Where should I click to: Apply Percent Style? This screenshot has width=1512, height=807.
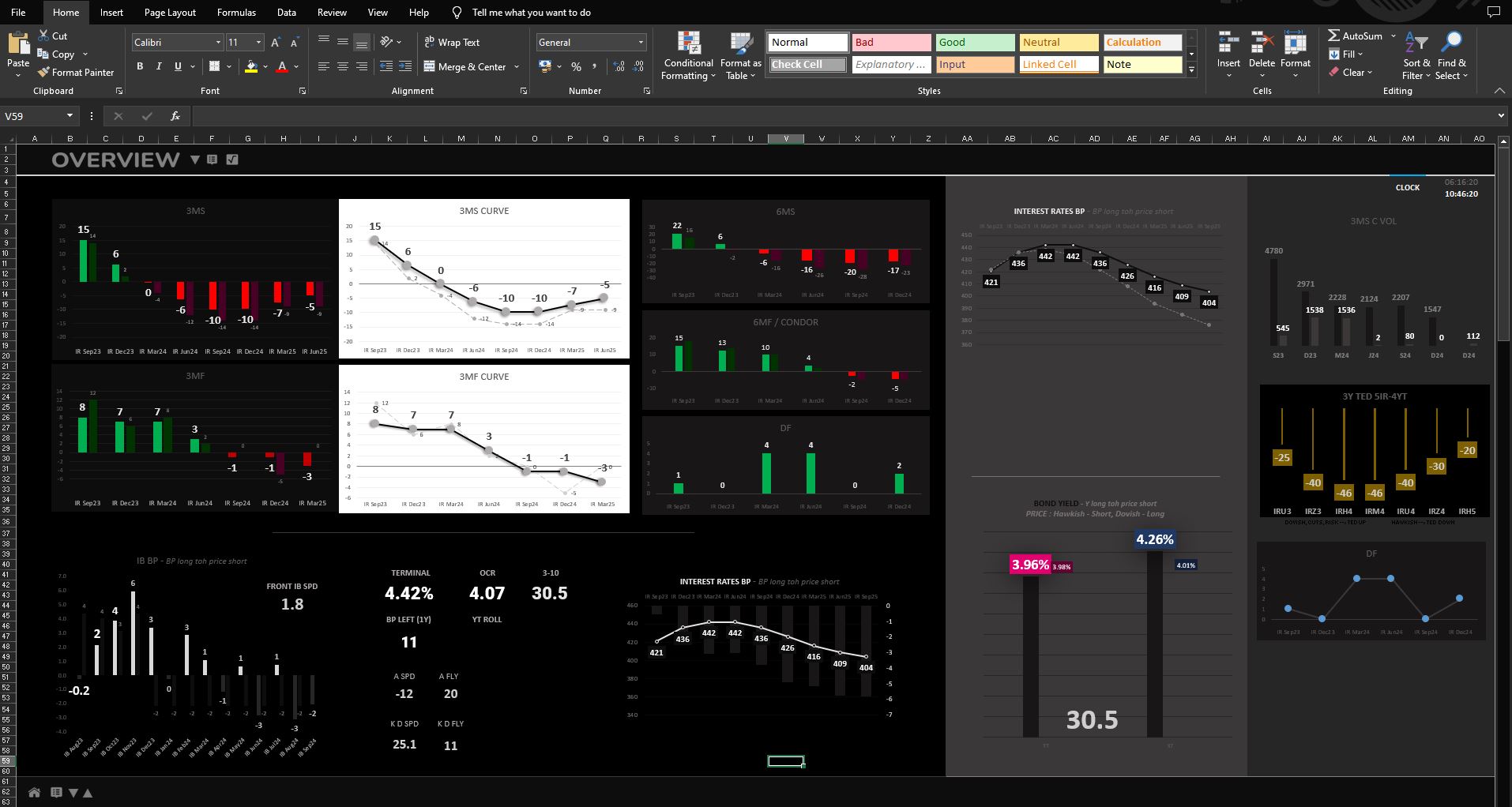(x=576, y=66)
